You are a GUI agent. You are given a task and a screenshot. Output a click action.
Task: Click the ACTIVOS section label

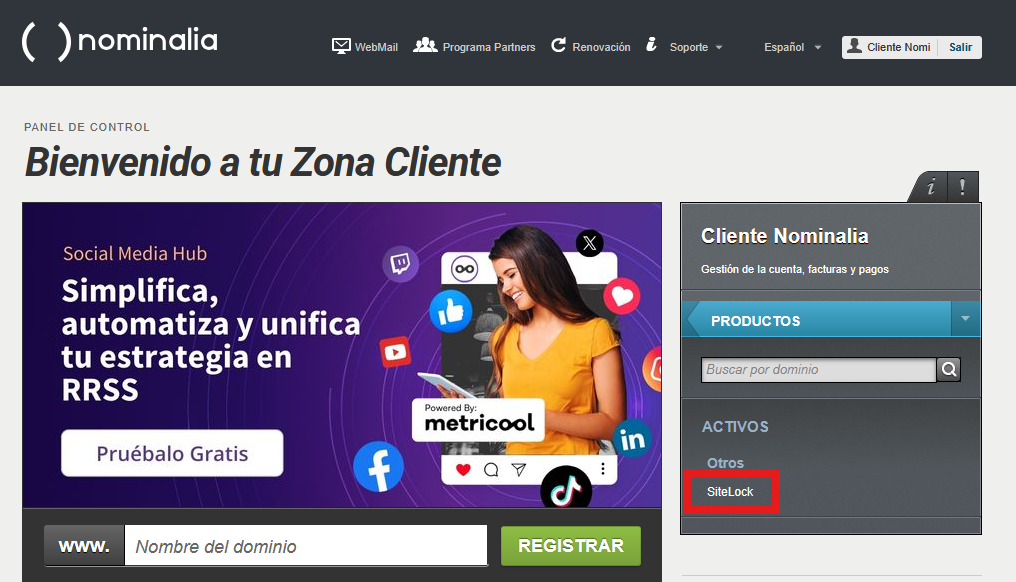[x=735, y=426]
